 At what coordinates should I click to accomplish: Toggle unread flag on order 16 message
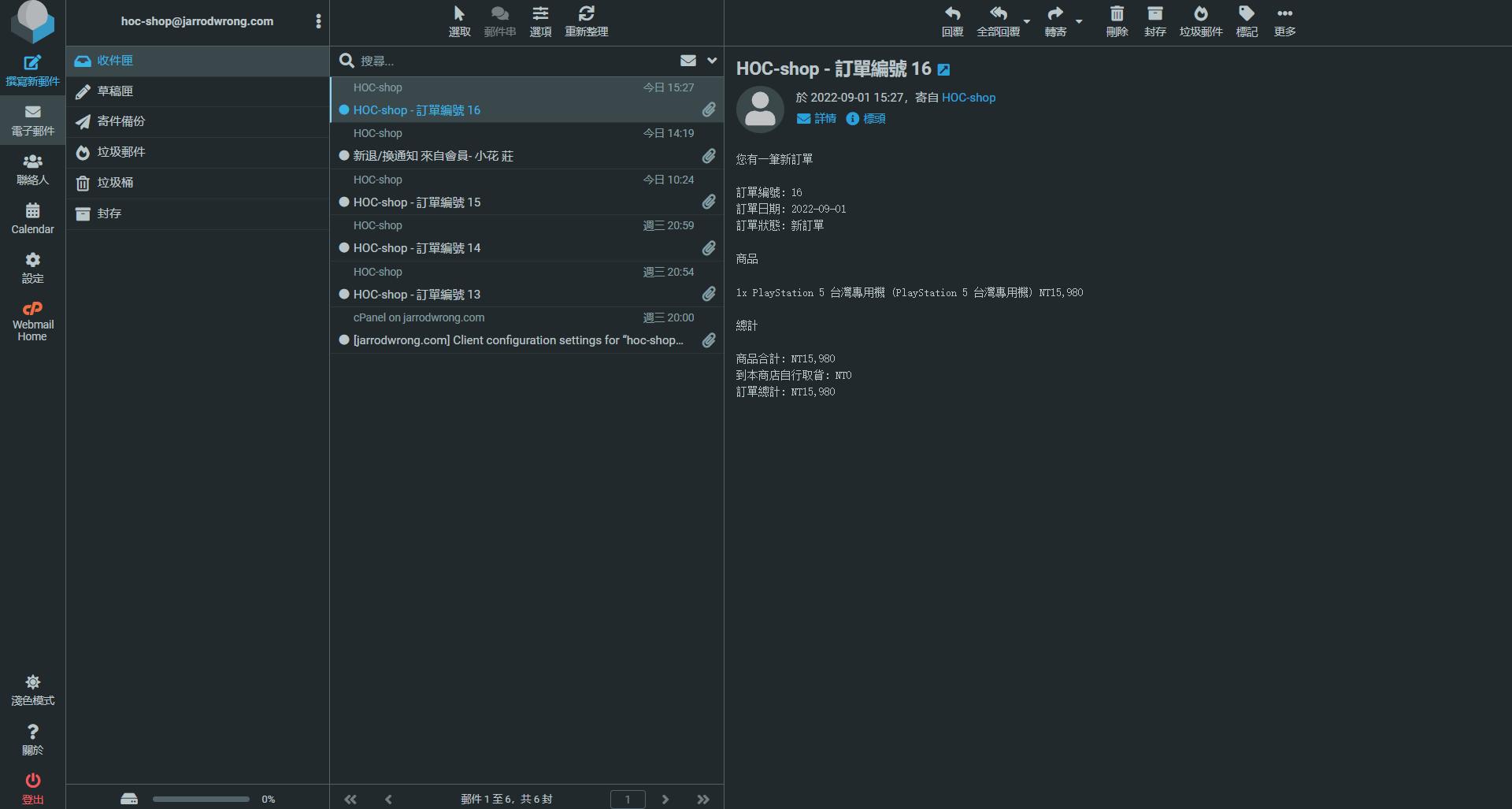[344, 110]
